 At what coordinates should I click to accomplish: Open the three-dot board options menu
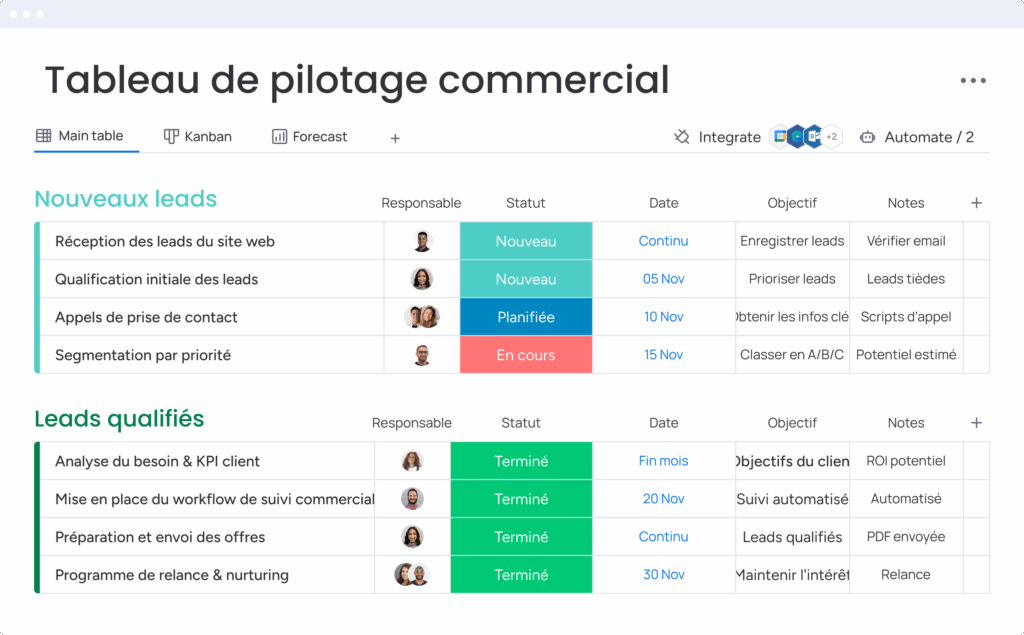[x=972, y=80]
